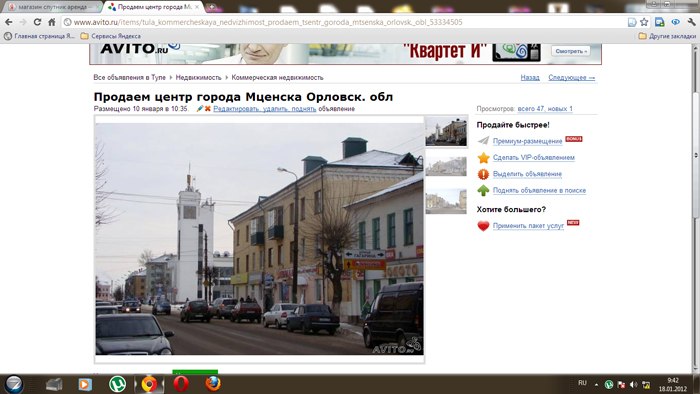Go to the 'Следующее →' listing
Image resolution: width=700 pixels, height=394 pixels.
click(572, 78)
